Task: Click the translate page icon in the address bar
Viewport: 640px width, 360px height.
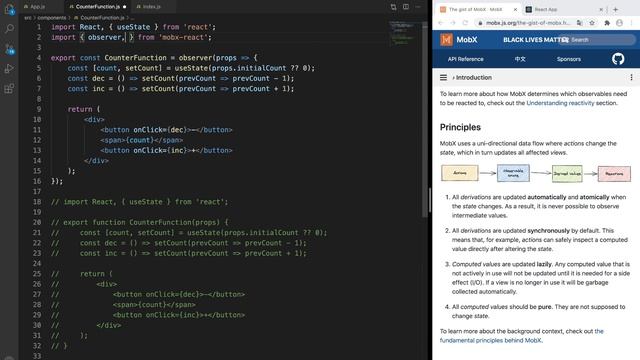Action: point(580,23)
